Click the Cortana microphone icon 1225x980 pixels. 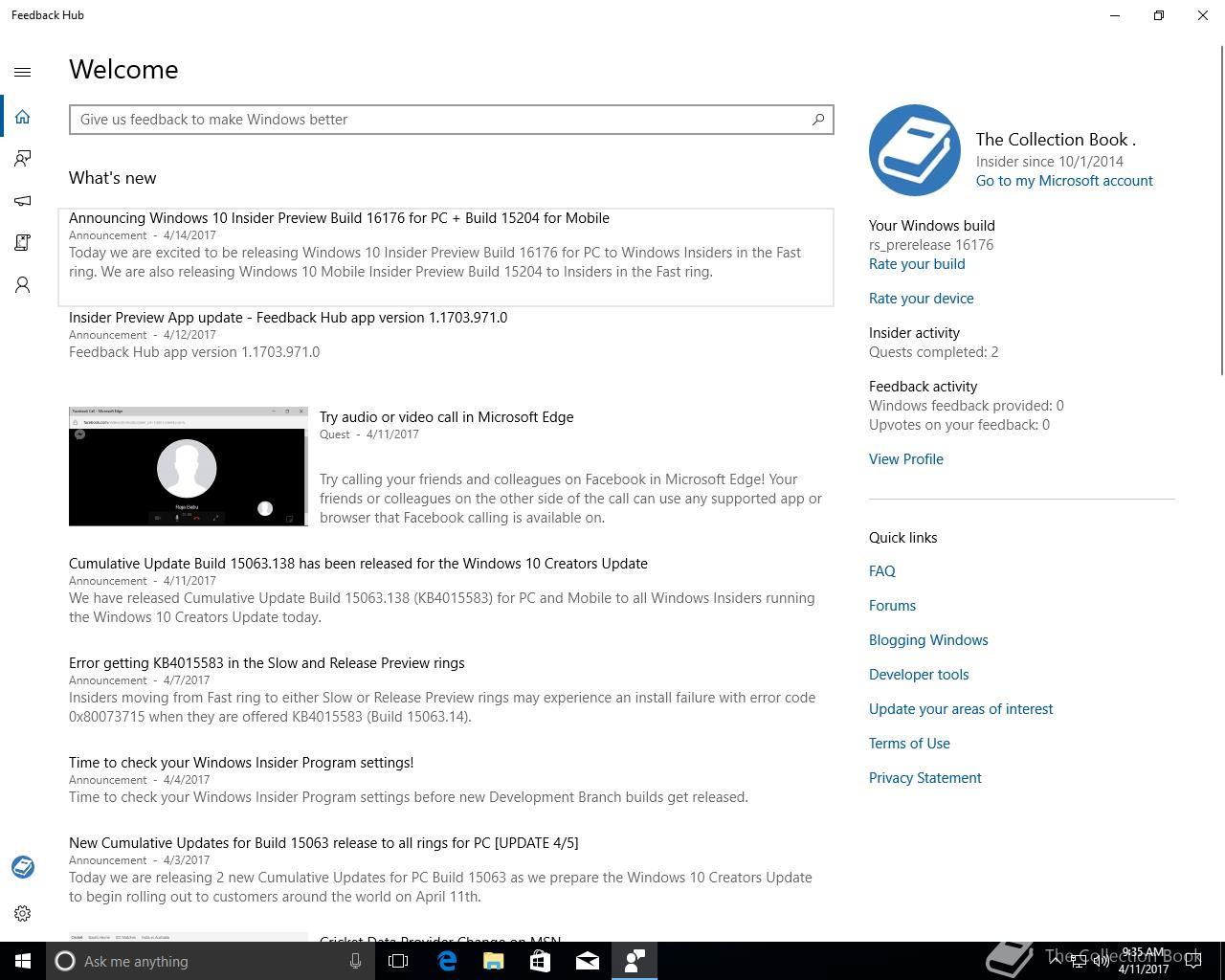point(355,961)
